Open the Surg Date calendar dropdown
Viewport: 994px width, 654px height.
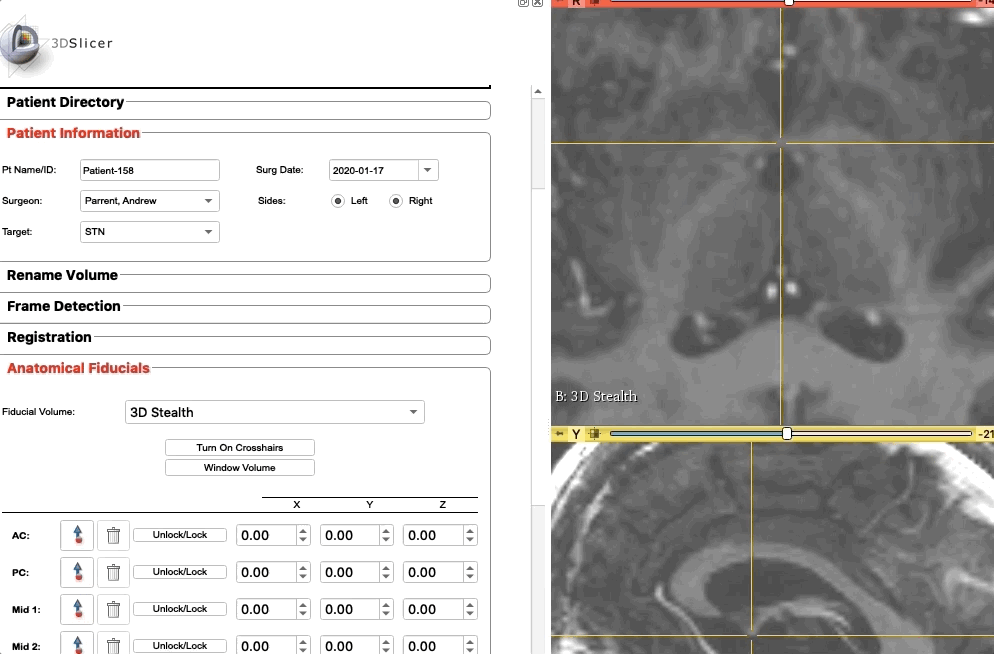pos(428,170)
